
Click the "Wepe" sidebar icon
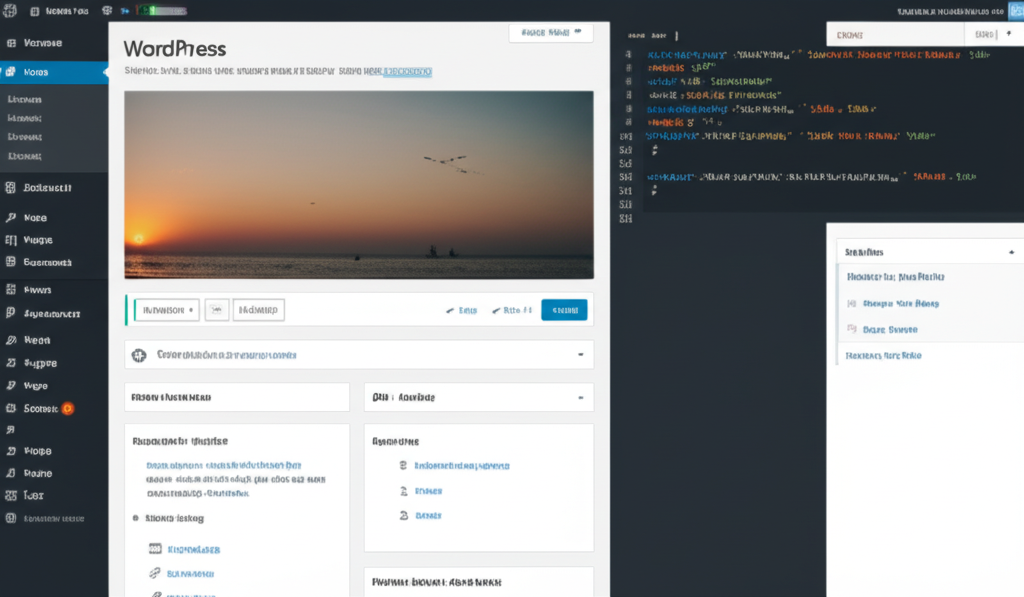[11, 385]
